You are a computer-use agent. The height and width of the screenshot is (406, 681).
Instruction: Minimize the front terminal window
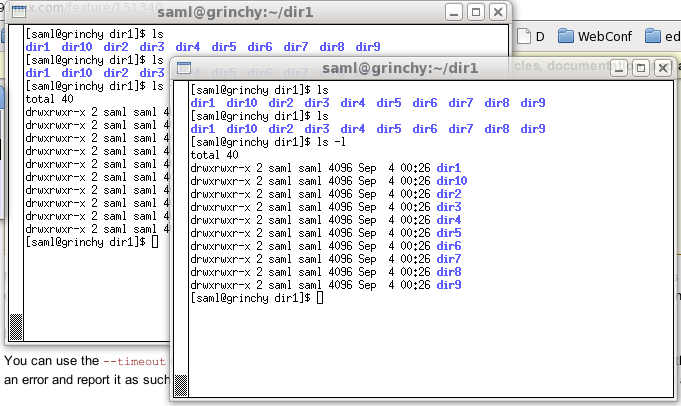click(x=619, y=68)
